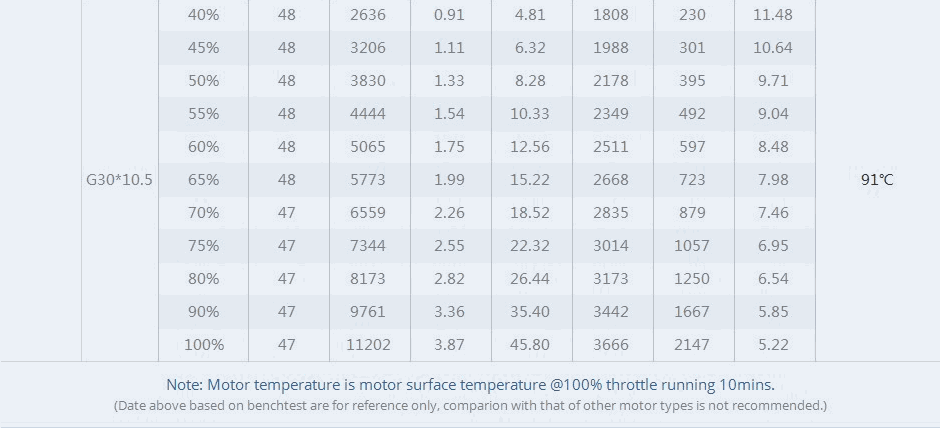
Task: Select the 65% throttle cell
Action: click(204, 180)
